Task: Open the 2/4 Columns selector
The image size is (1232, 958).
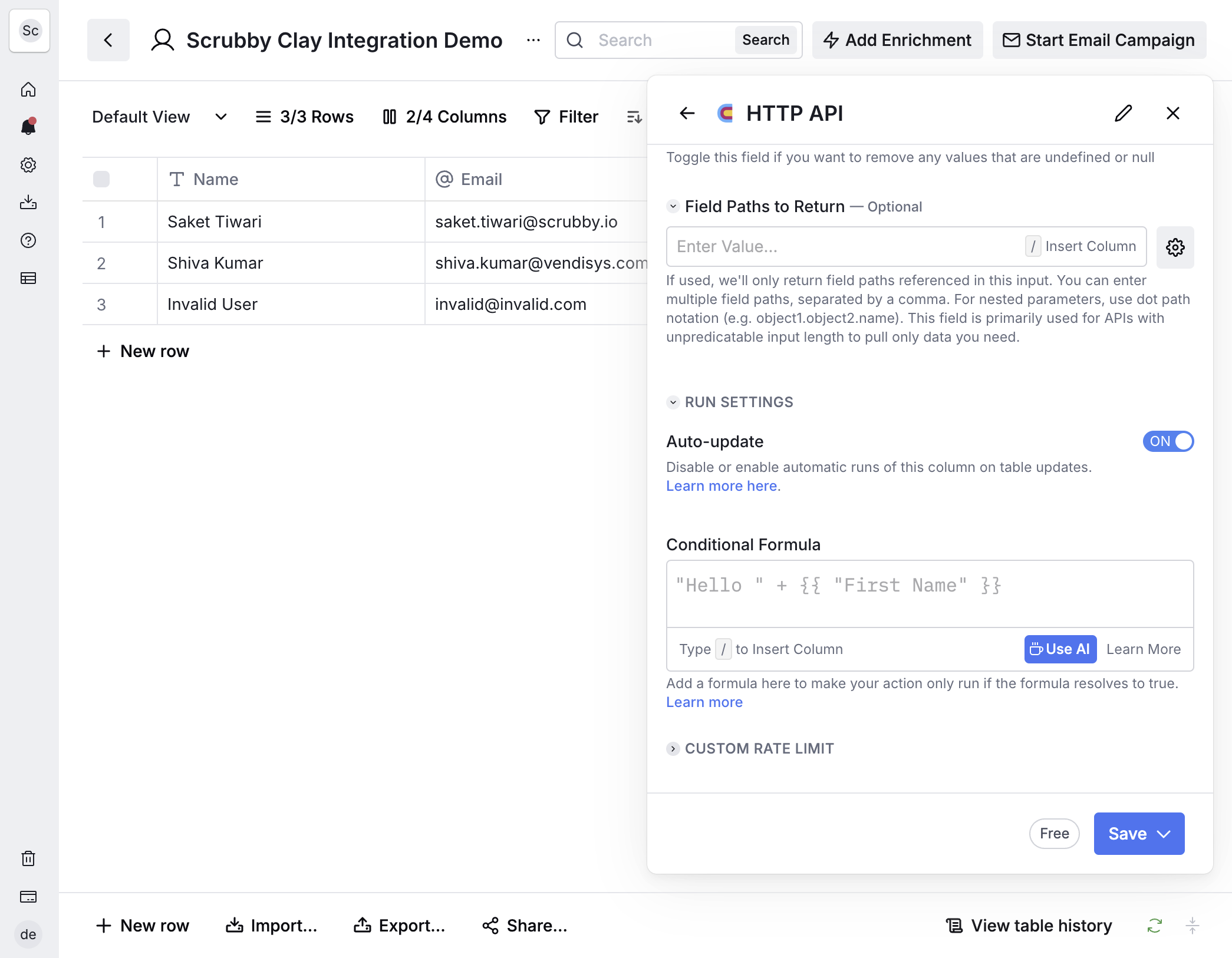Action: pos(444,117)
